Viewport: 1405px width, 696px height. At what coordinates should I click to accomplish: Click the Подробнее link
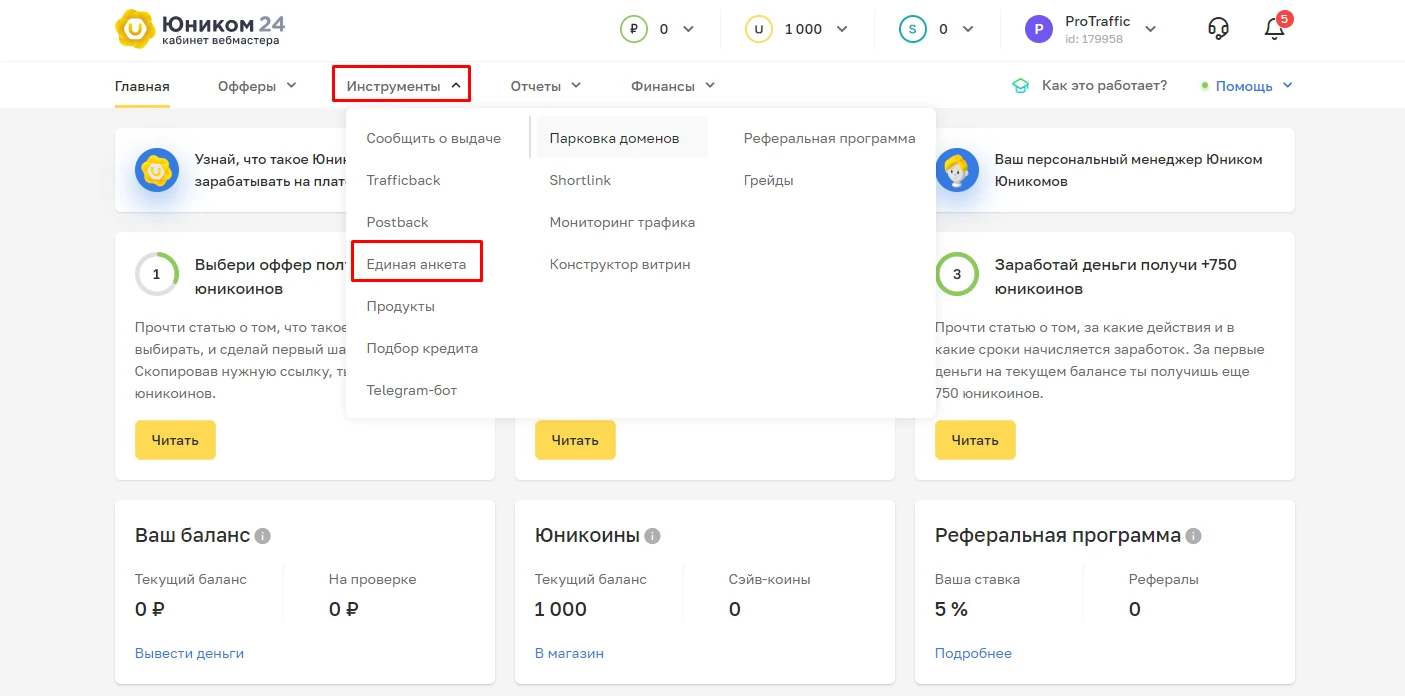[973, 653]
